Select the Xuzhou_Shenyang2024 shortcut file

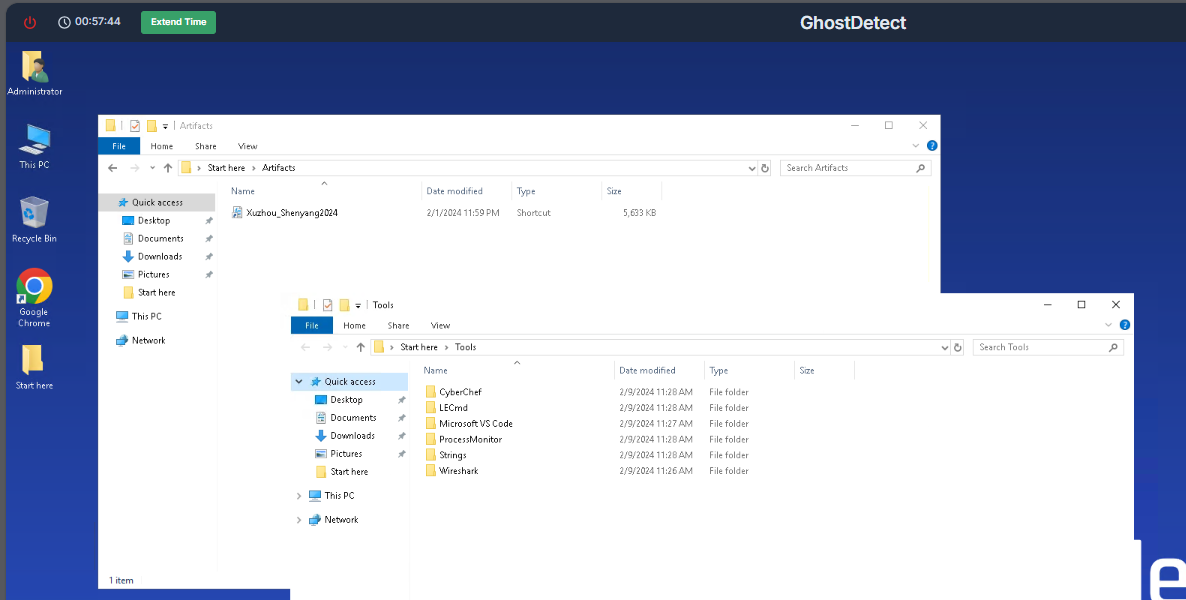click(x=291, y=213)
